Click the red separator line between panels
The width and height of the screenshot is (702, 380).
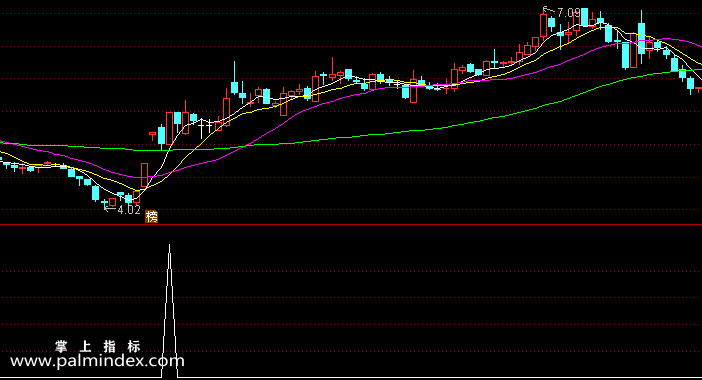coord(351,224)
